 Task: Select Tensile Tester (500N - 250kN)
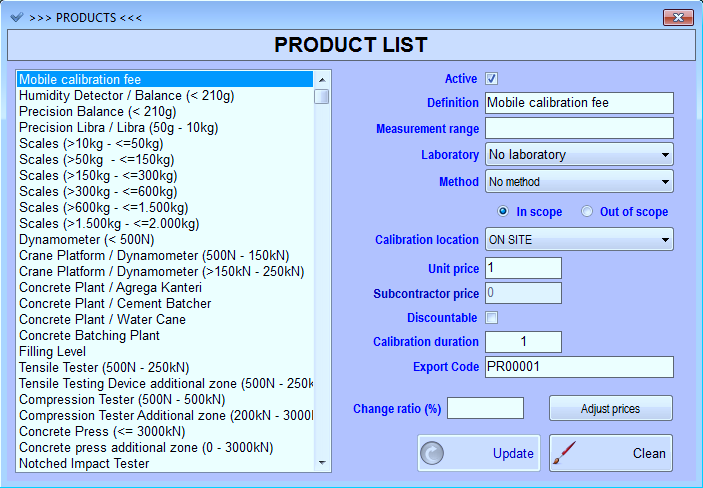click(165, 367)
